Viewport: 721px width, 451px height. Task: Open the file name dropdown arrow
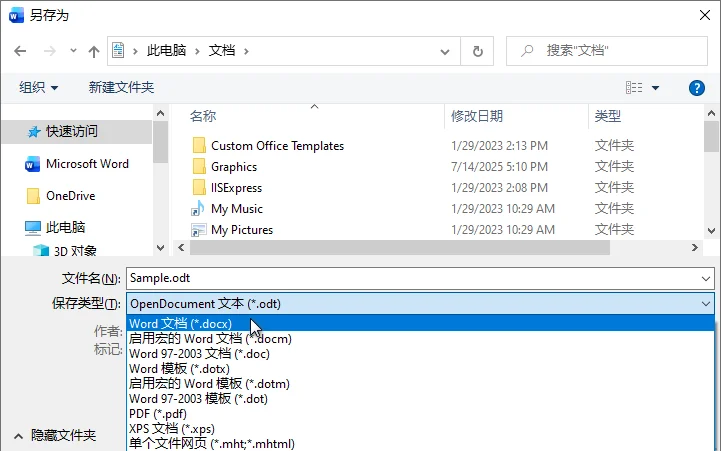pos(706,279)
